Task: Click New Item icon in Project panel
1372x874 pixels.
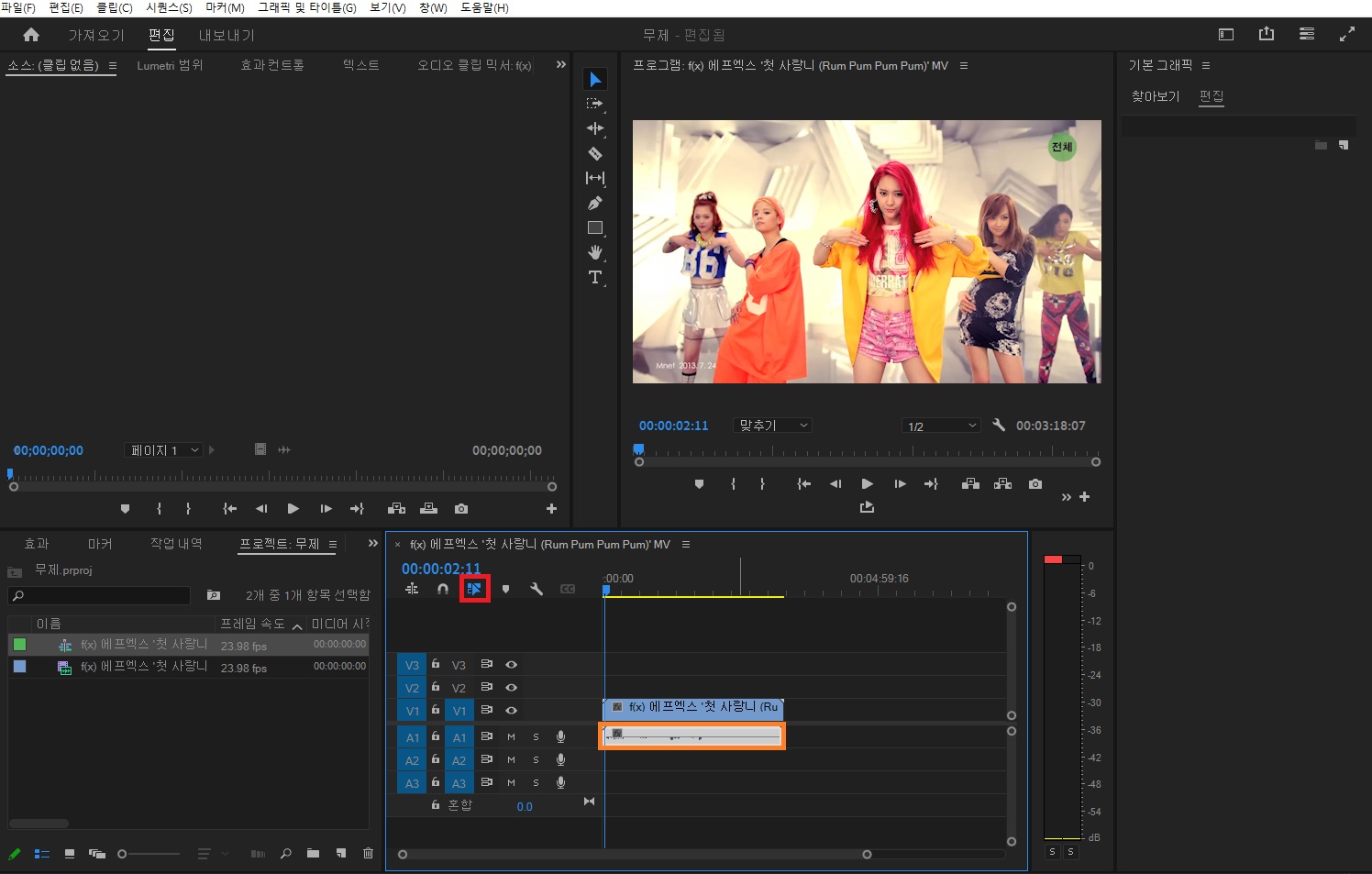Action: tap(341, 853)
